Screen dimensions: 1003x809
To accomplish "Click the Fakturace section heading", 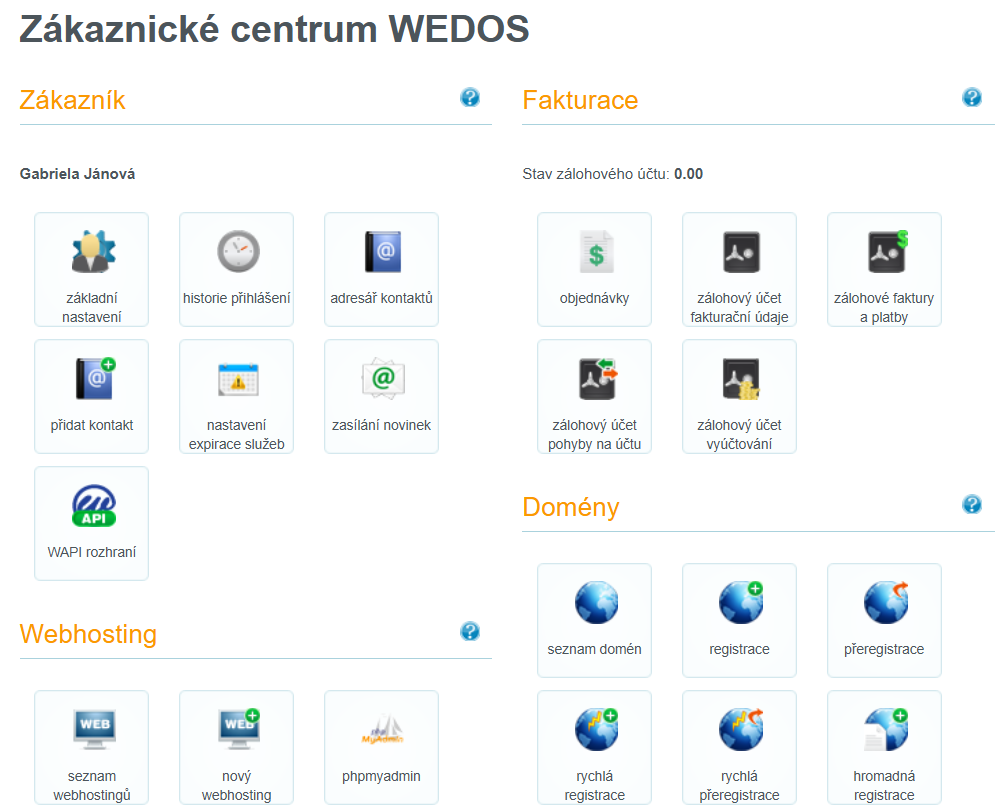I will click(x=580, y=100).
